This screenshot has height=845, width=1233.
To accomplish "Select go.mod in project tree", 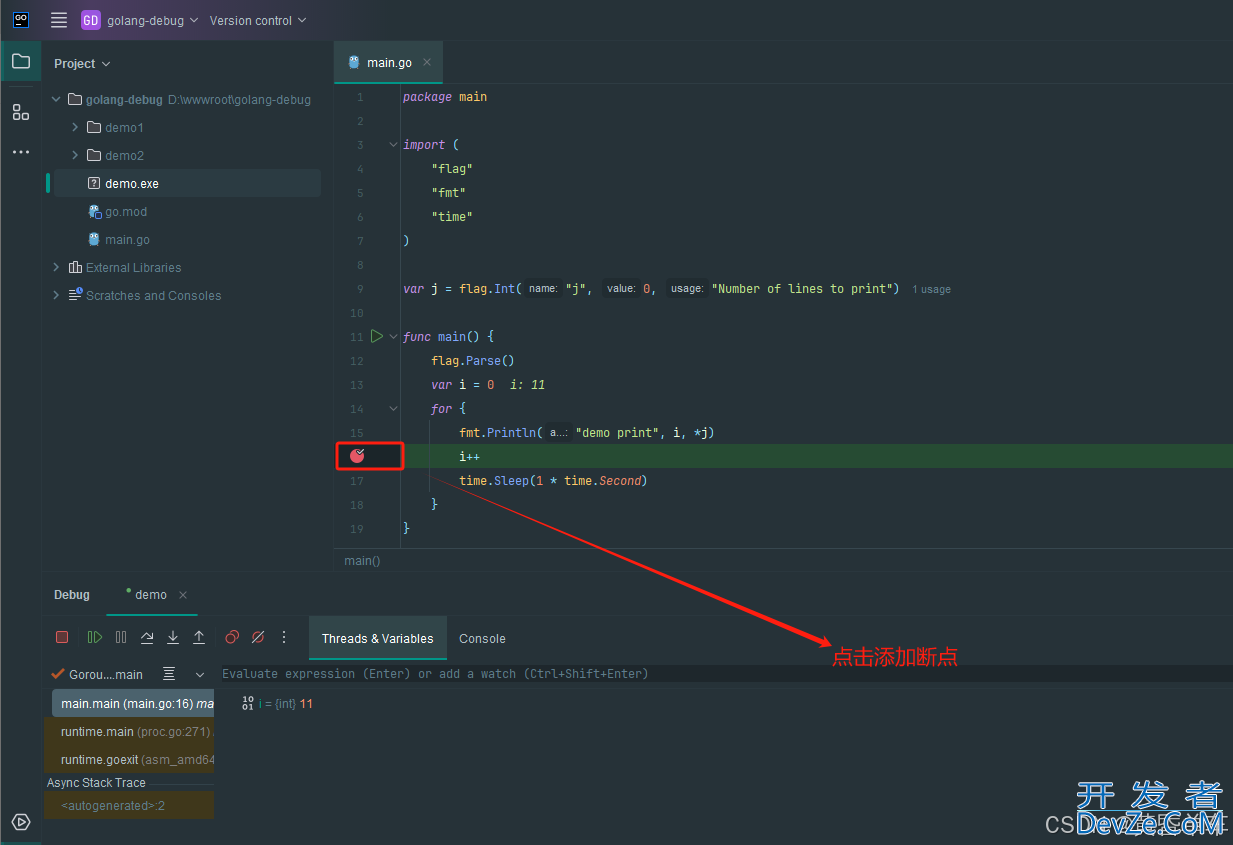I will [126, 212].
